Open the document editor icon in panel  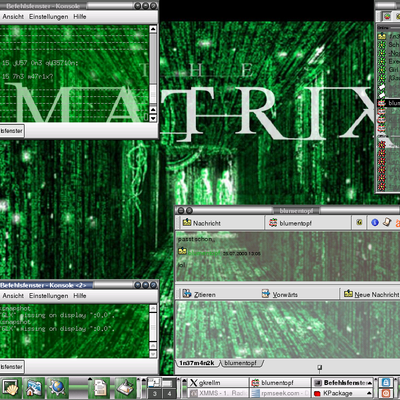100,388
